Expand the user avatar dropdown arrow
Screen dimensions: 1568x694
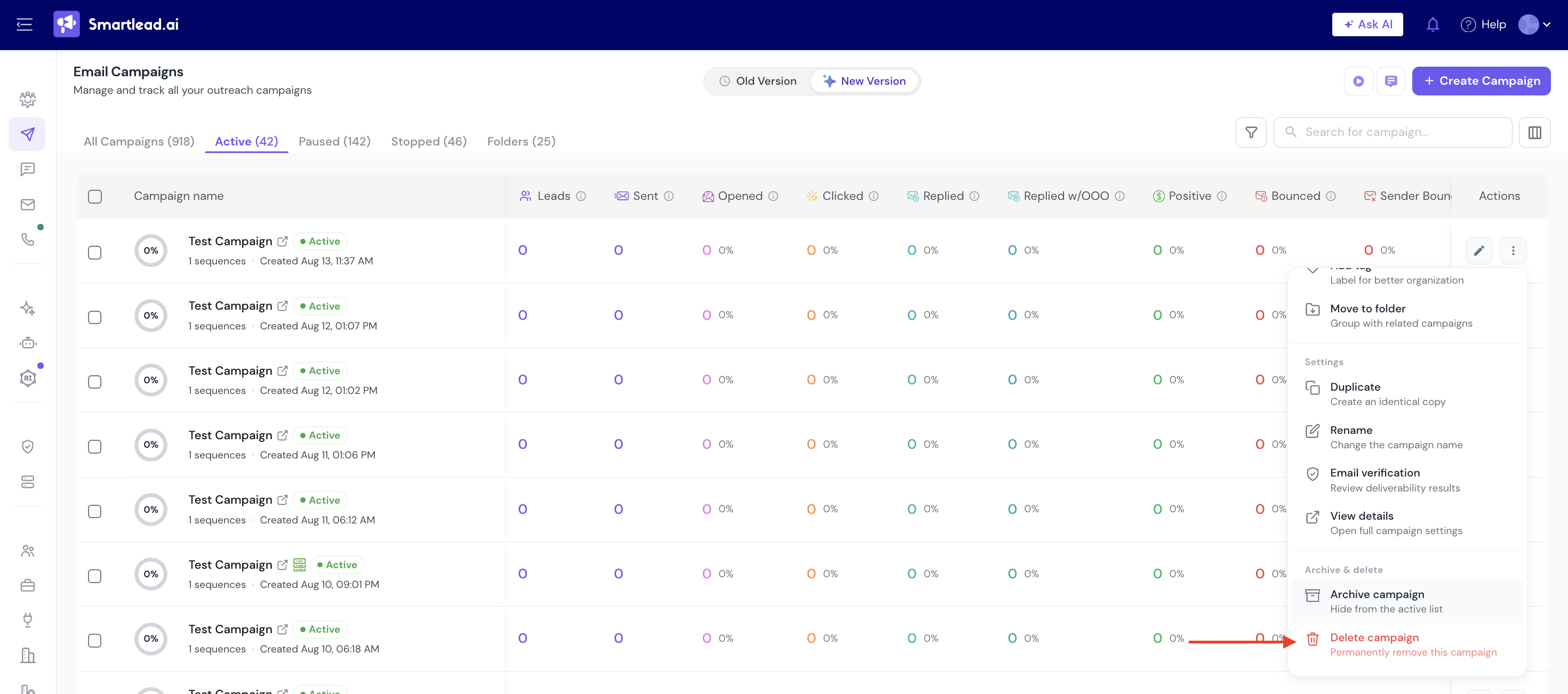click(x=1547, y=25)
